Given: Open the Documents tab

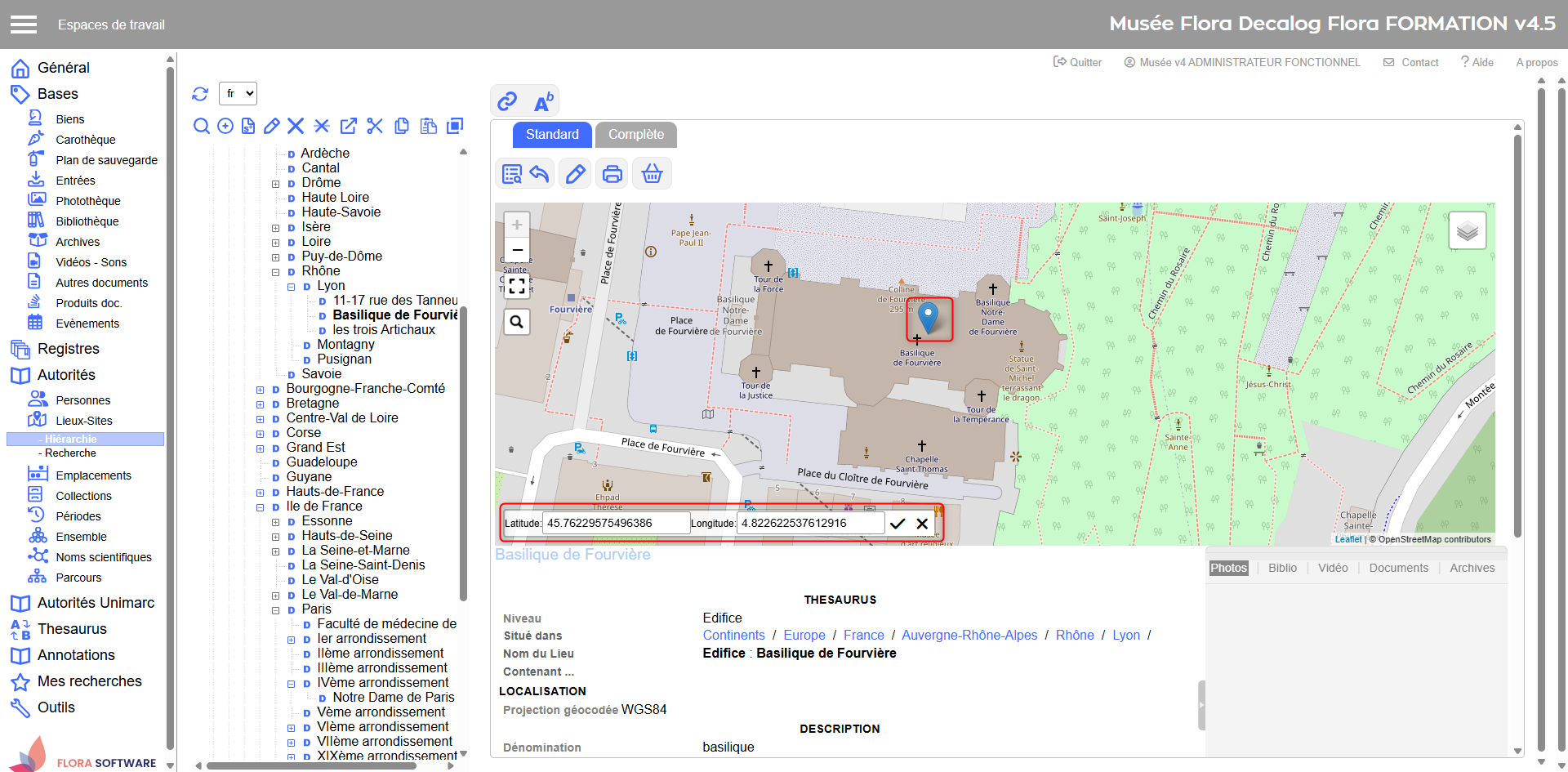Looking at the screenshot, I should click(1398, 568).
